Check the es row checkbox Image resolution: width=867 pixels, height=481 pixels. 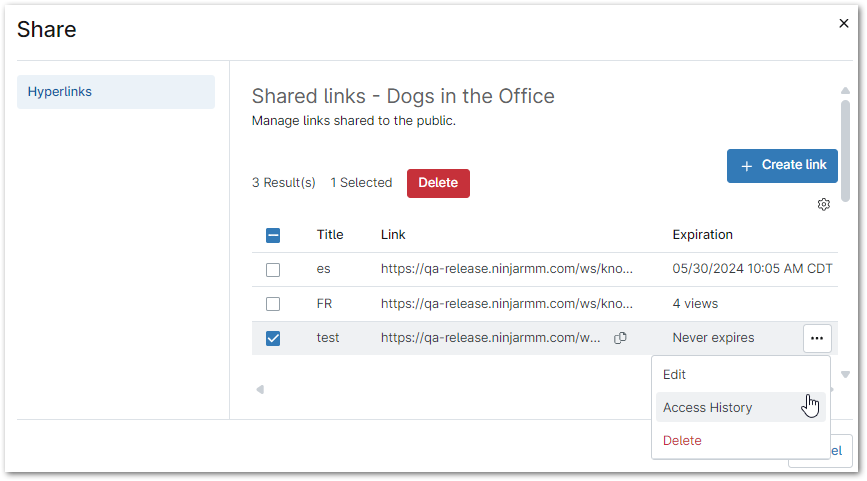[x=273, y=270]
